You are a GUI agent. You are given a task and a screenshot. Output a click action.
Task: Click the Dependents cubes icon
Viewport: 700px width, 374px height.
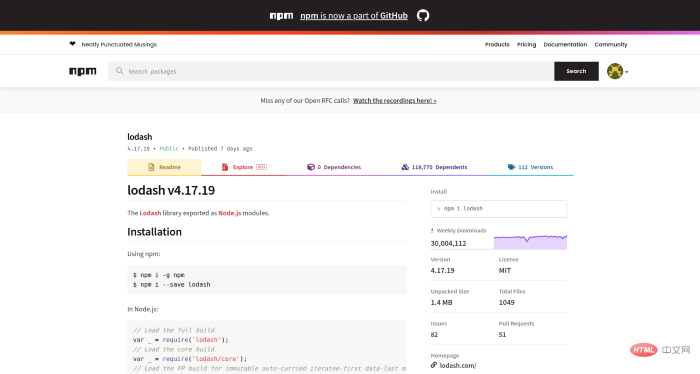coord(405,167)
